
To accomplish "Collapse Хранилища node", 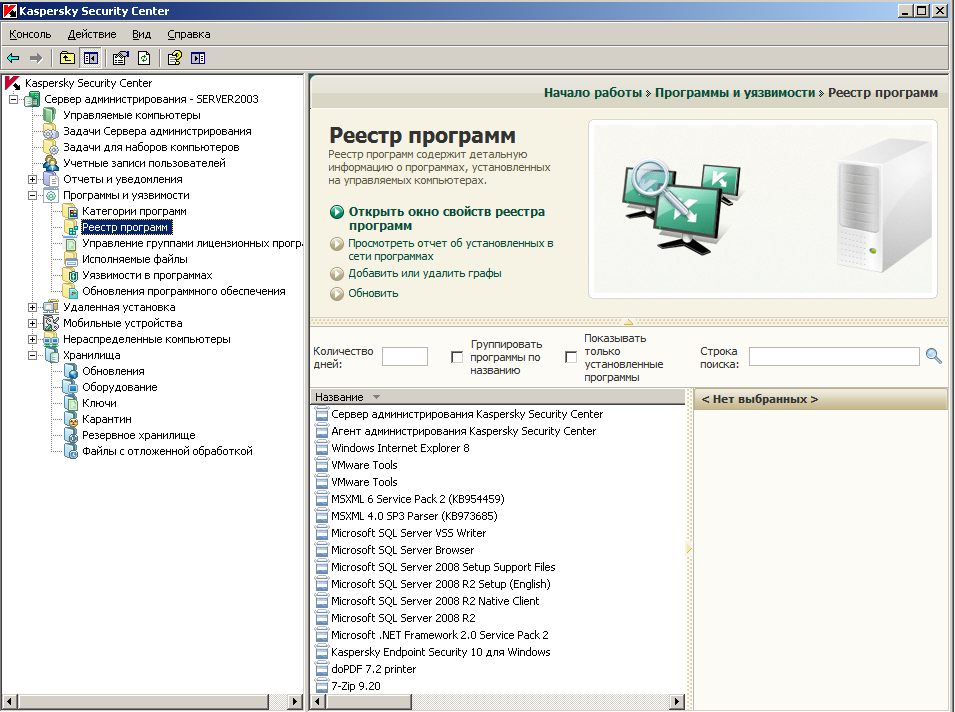I will [32, 356].
